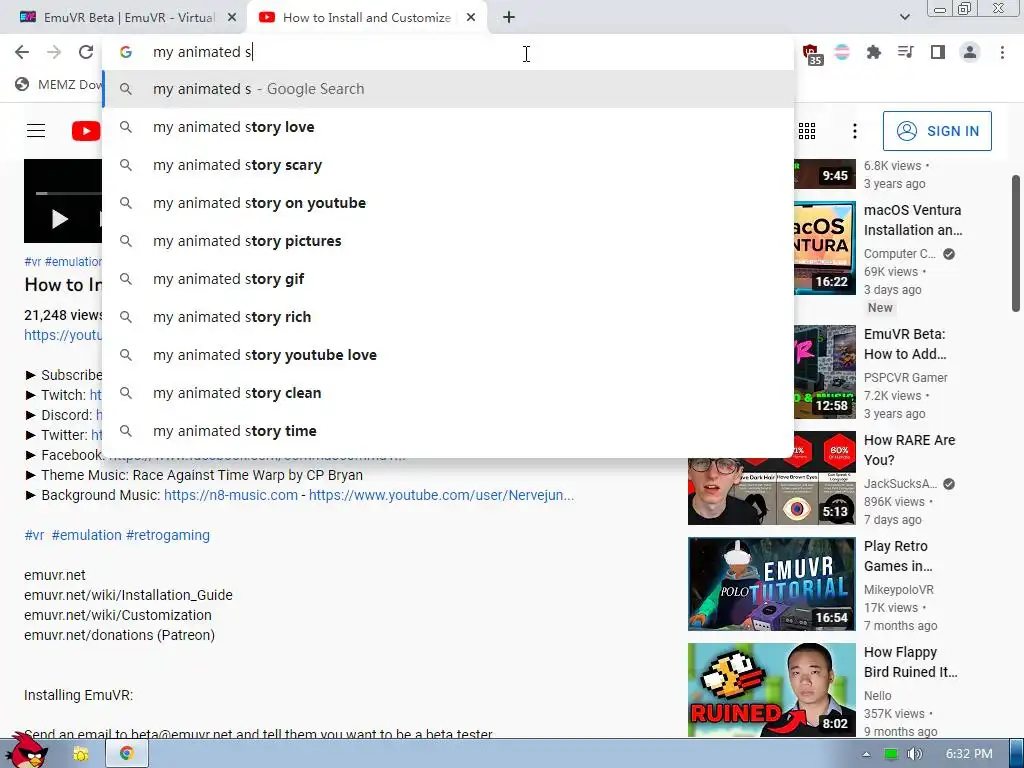Open the volume speaker tray icon
The width and height of the screenshot is (1024, 768).
[915, 754]
